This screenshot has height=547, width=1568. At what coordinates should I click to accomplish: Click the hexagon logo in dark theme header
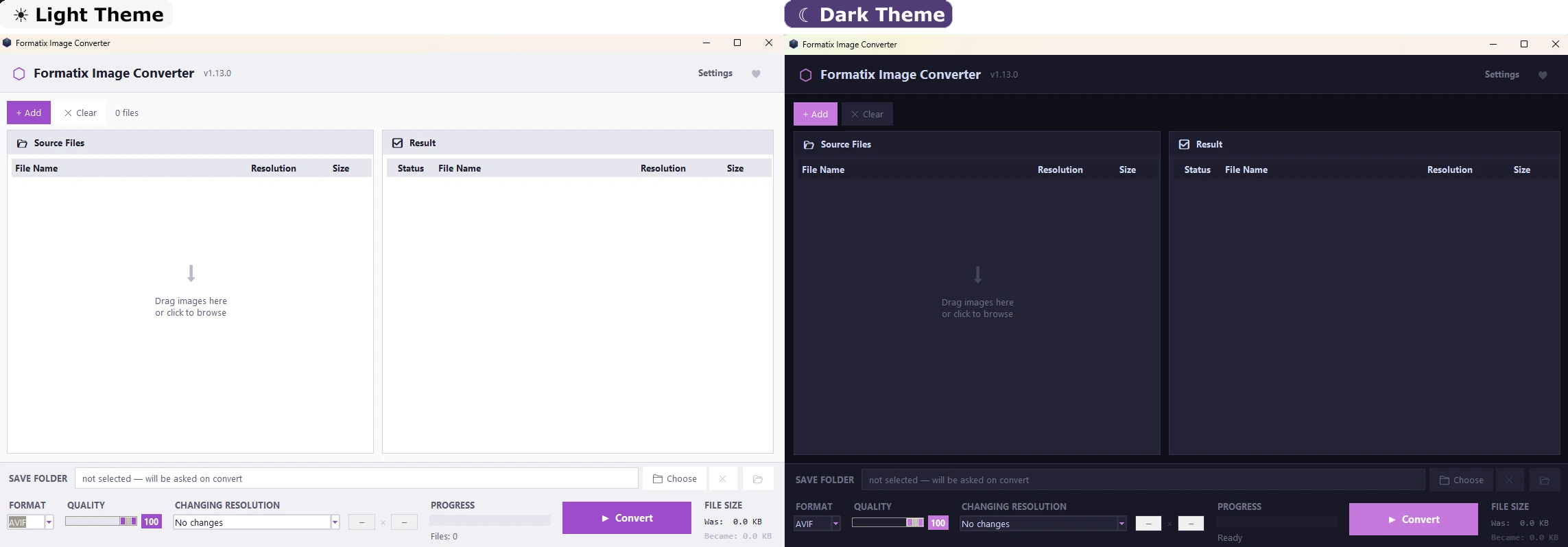click(806, 75)
